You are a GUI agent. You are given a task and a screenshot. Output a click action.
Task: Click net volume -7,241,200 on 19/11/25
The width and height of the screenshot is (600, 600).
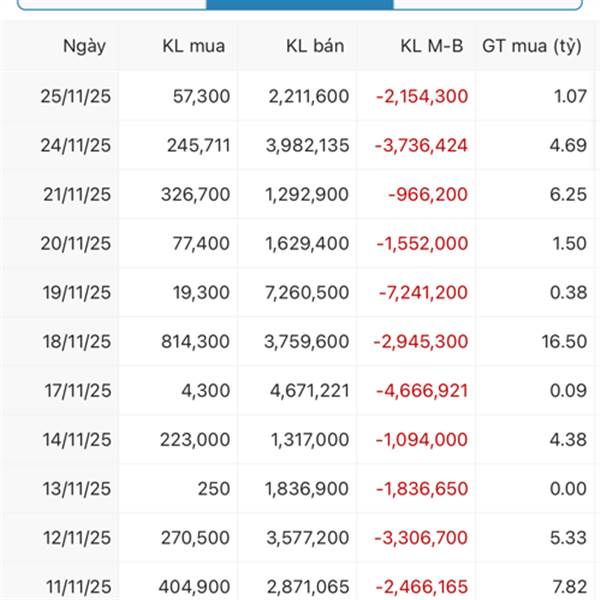[424, 292]
